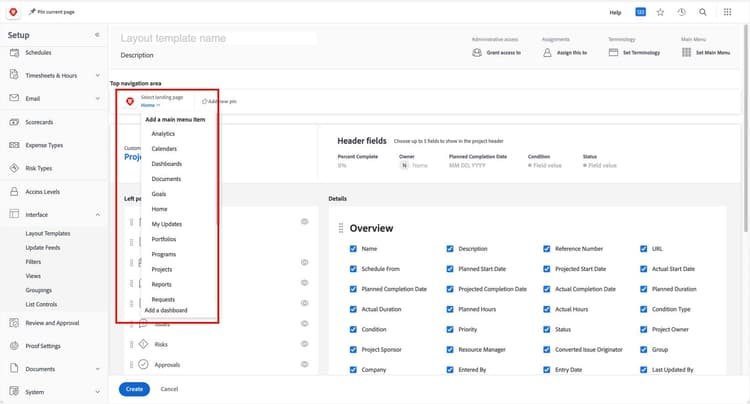Click the Risk Types diamond icon
The height and width of the screenshot is (404, 750).
coord(14,168)
